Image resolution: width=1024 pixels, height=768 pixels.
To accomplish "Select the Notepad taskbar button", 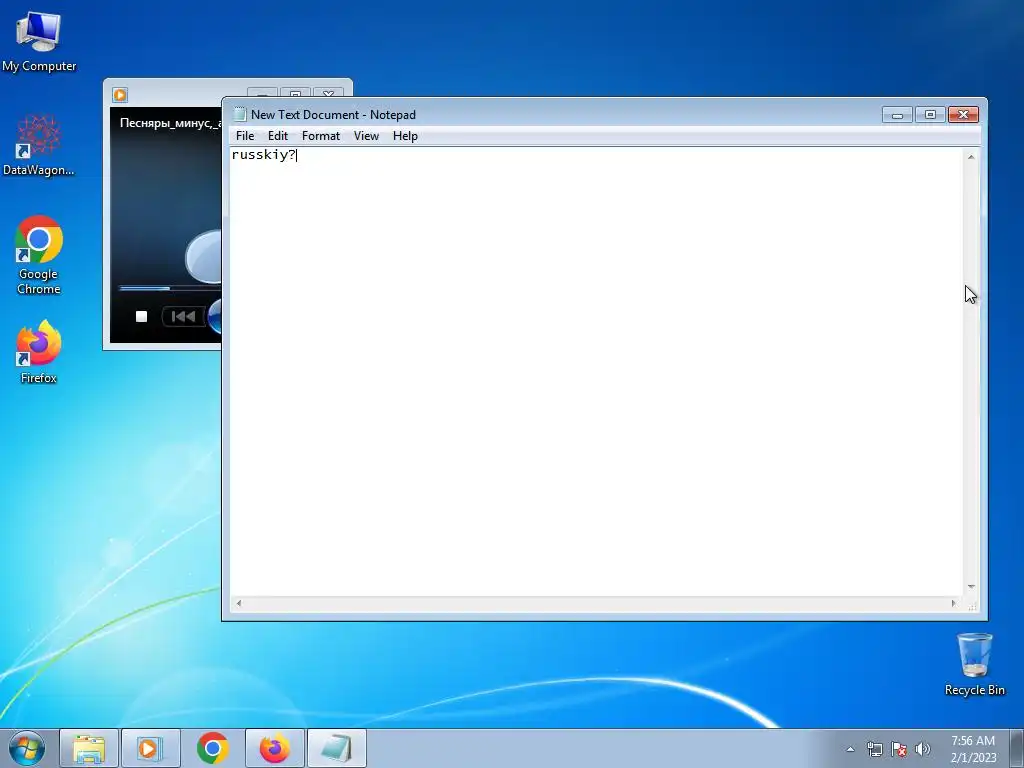I will (336, 748).
